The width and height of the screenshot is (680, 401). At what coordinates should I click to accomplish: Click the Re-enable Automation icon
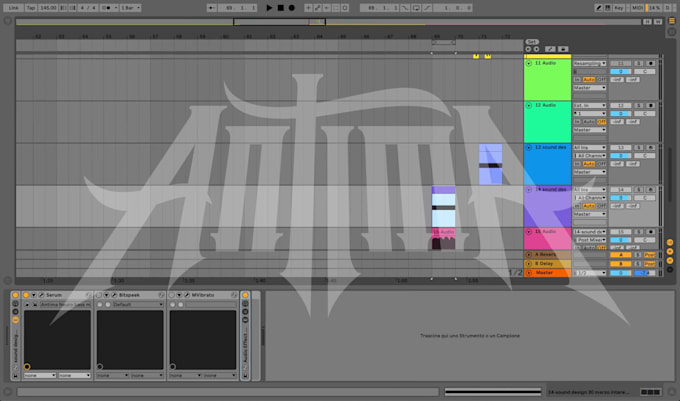[327, 8]
